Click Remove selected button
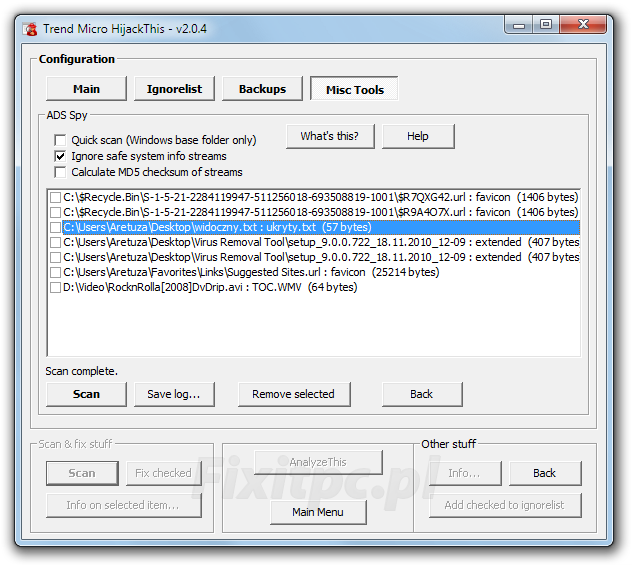 point(294,394)
